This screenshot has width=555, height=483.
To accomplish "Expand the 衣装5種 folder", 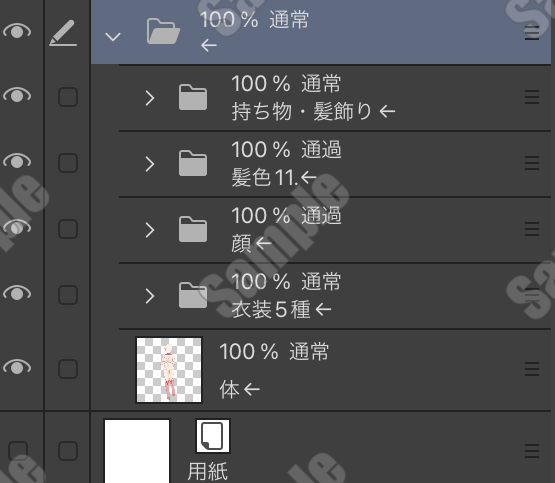I will pyautogui.click(x=150, y=296).
